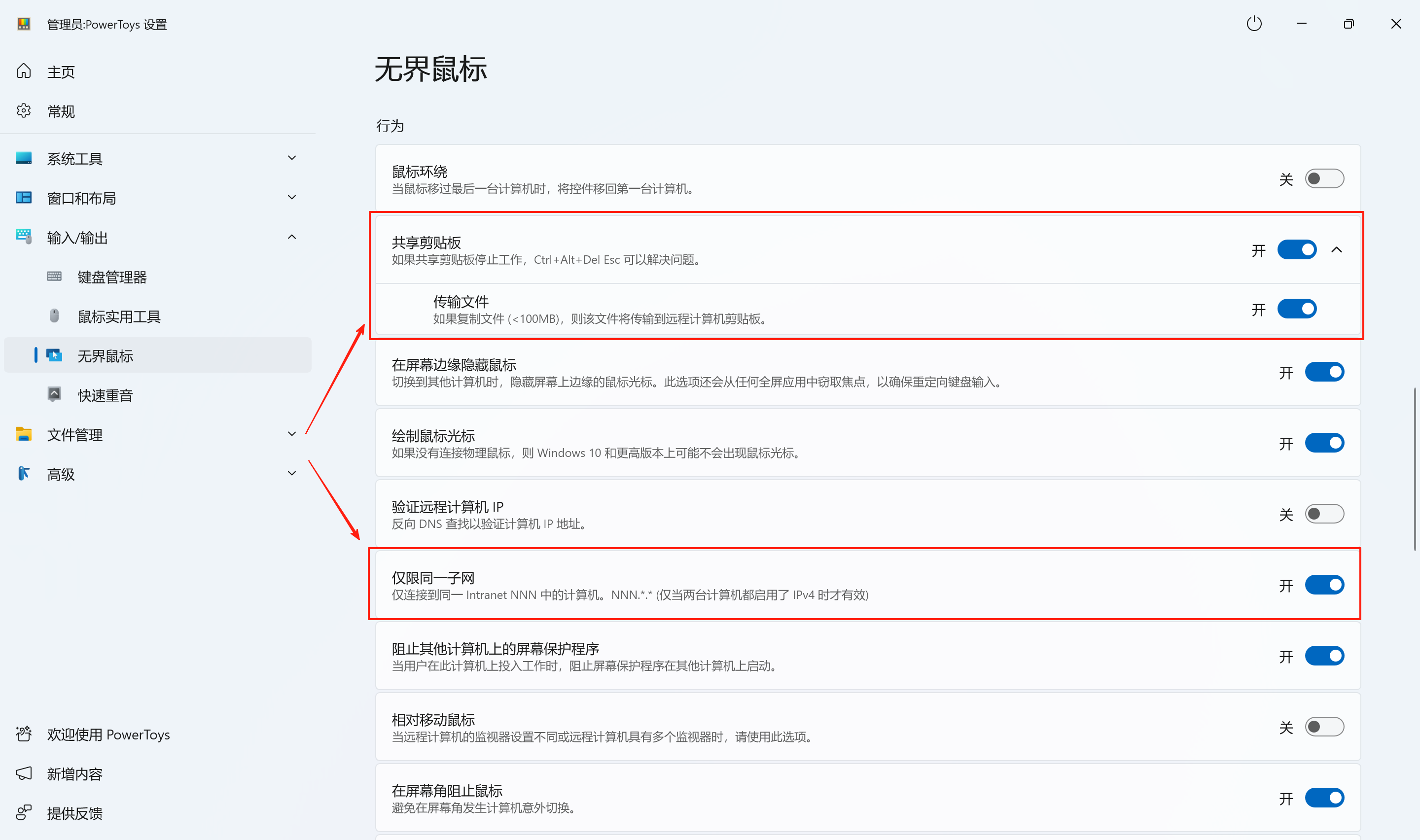This screenshot has height=840, width=1420.
Task: Click the 常规 gear settings icon
Action: click(24, 111)
